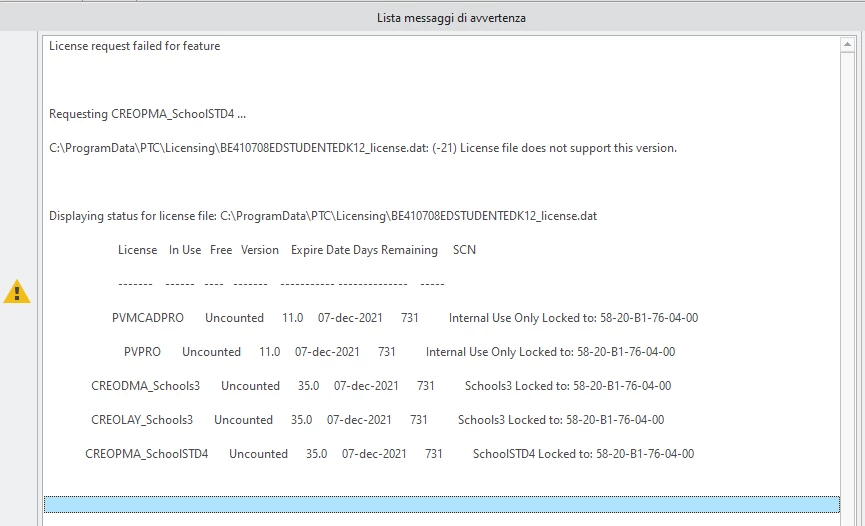Click the 'Expire Date Days Remaining' header
Viewport: 865px width, 526px height.
click(364, 250)
